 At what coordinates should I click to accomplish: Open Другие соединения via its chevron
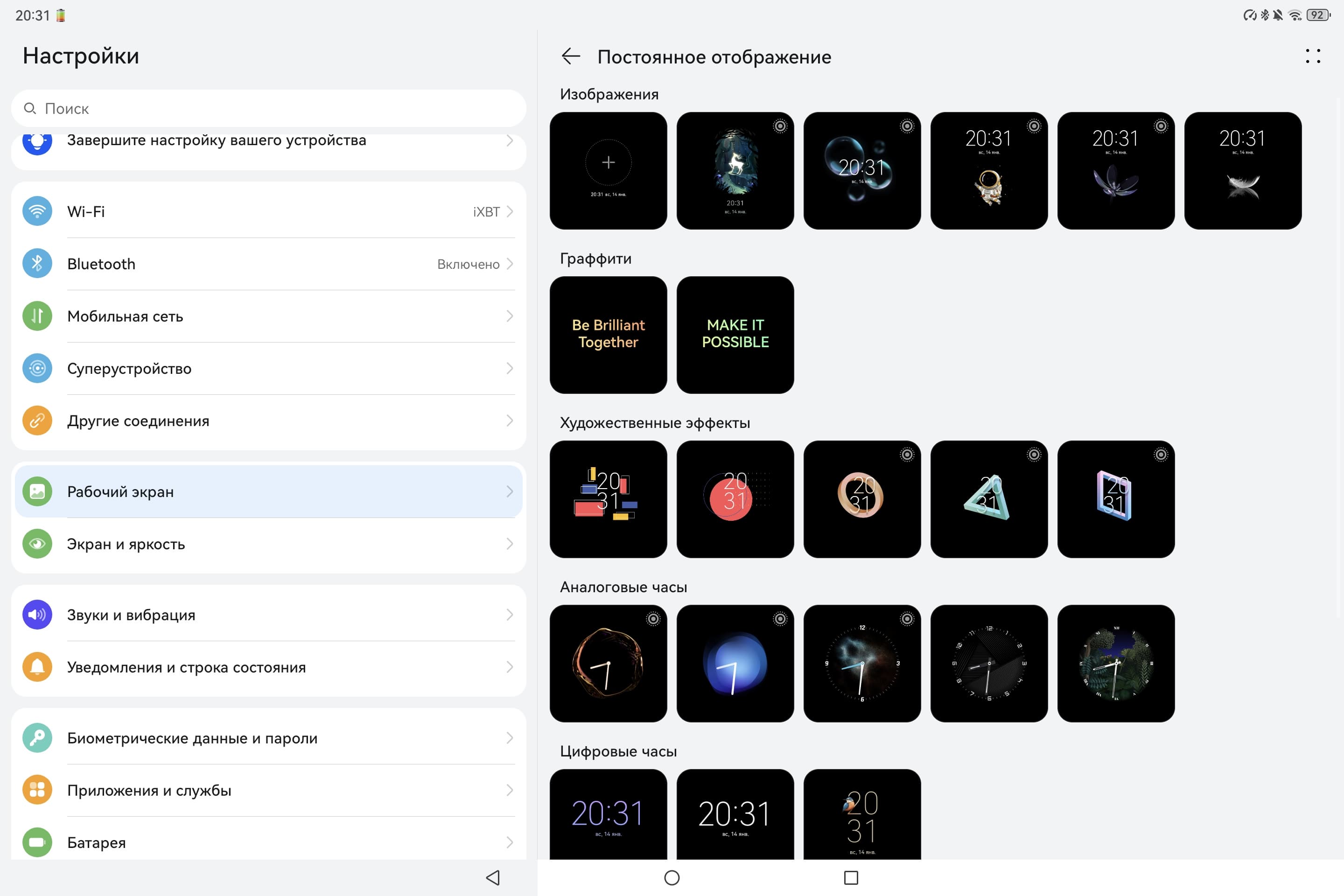[509, 421]
